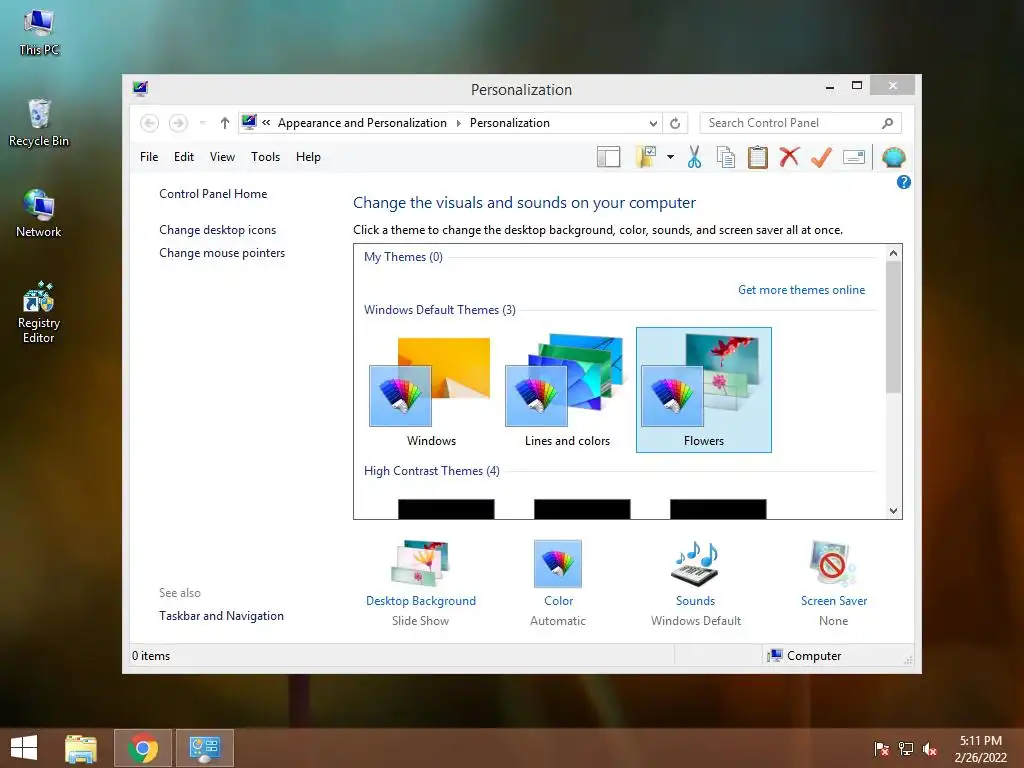The width and height of the screenshot is (1024, 768).
Task: Click the orange checkmark toolbar icon
Action: click(x=821, y=157)
